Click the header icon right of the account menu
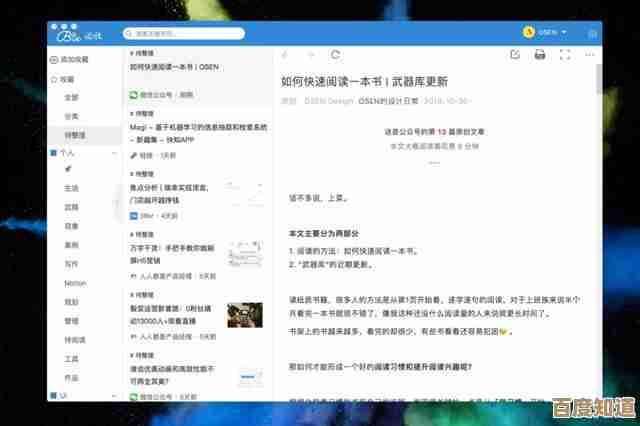Screen dimensions: 640x426 tap(592, 33)
